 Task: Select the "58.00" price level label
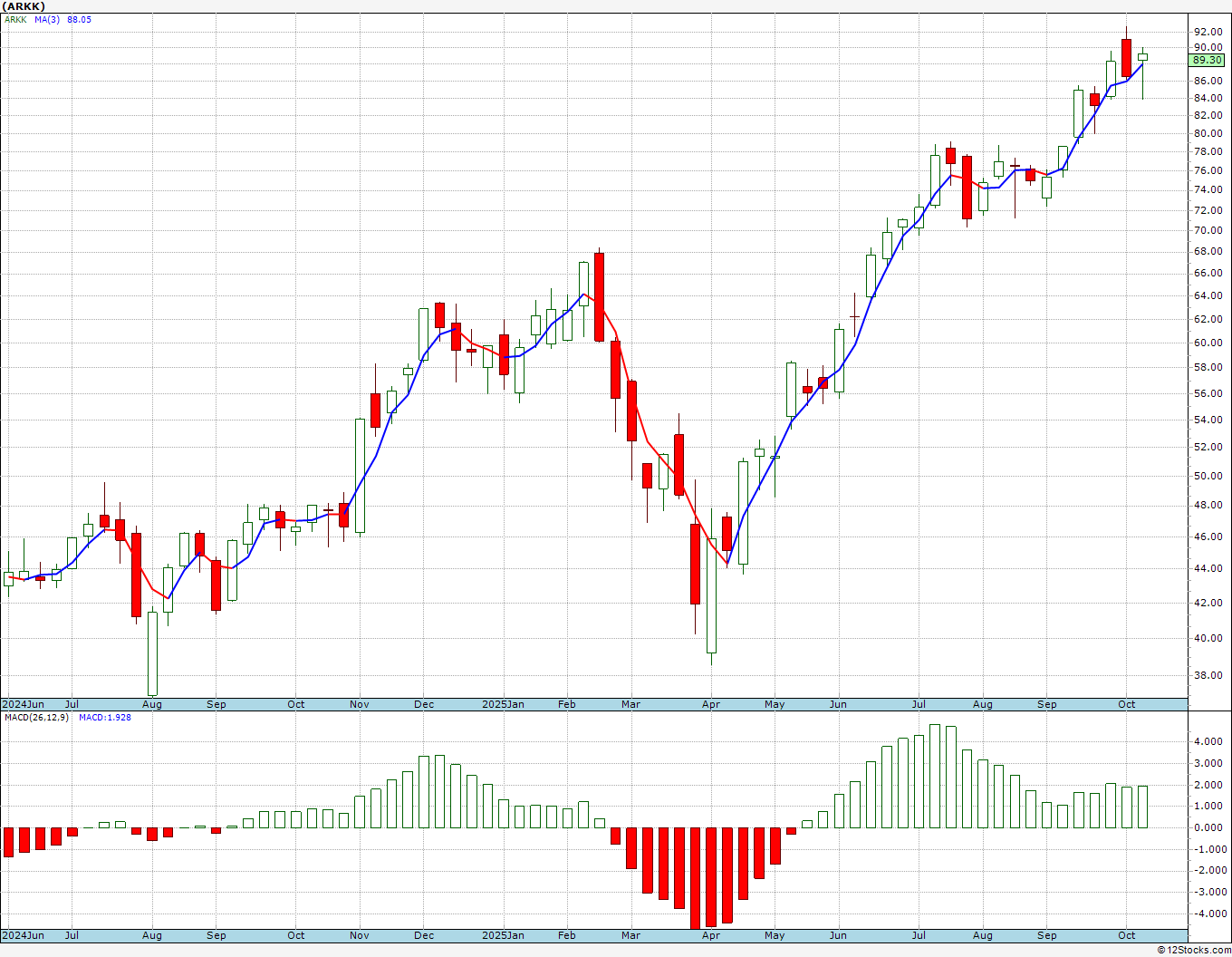pyautogui.click(x=1208, y=367)
